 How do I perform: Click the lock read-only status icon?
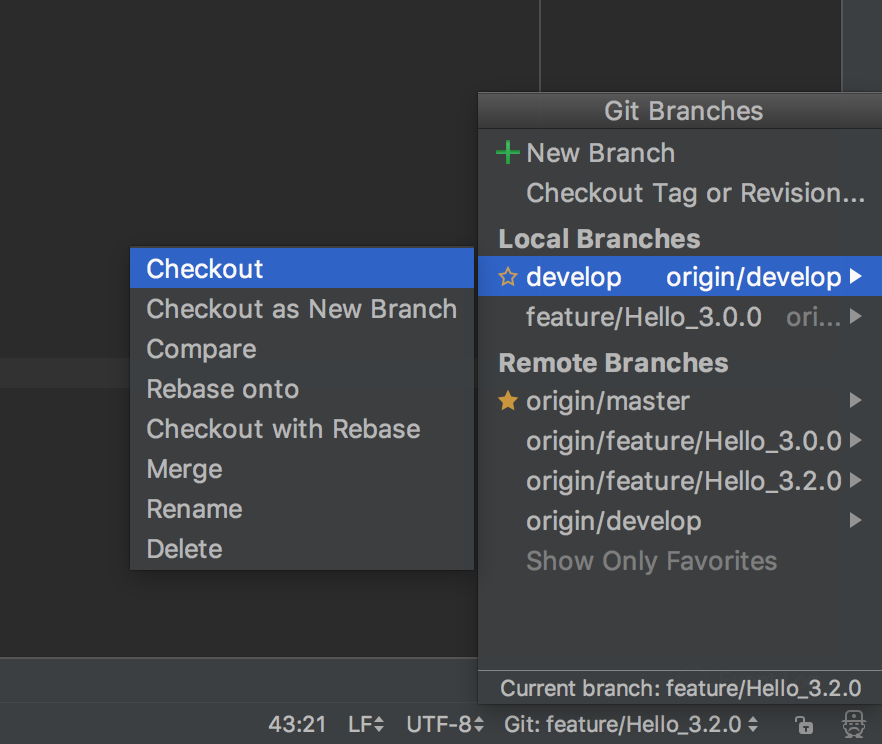[x=804, y=724]
